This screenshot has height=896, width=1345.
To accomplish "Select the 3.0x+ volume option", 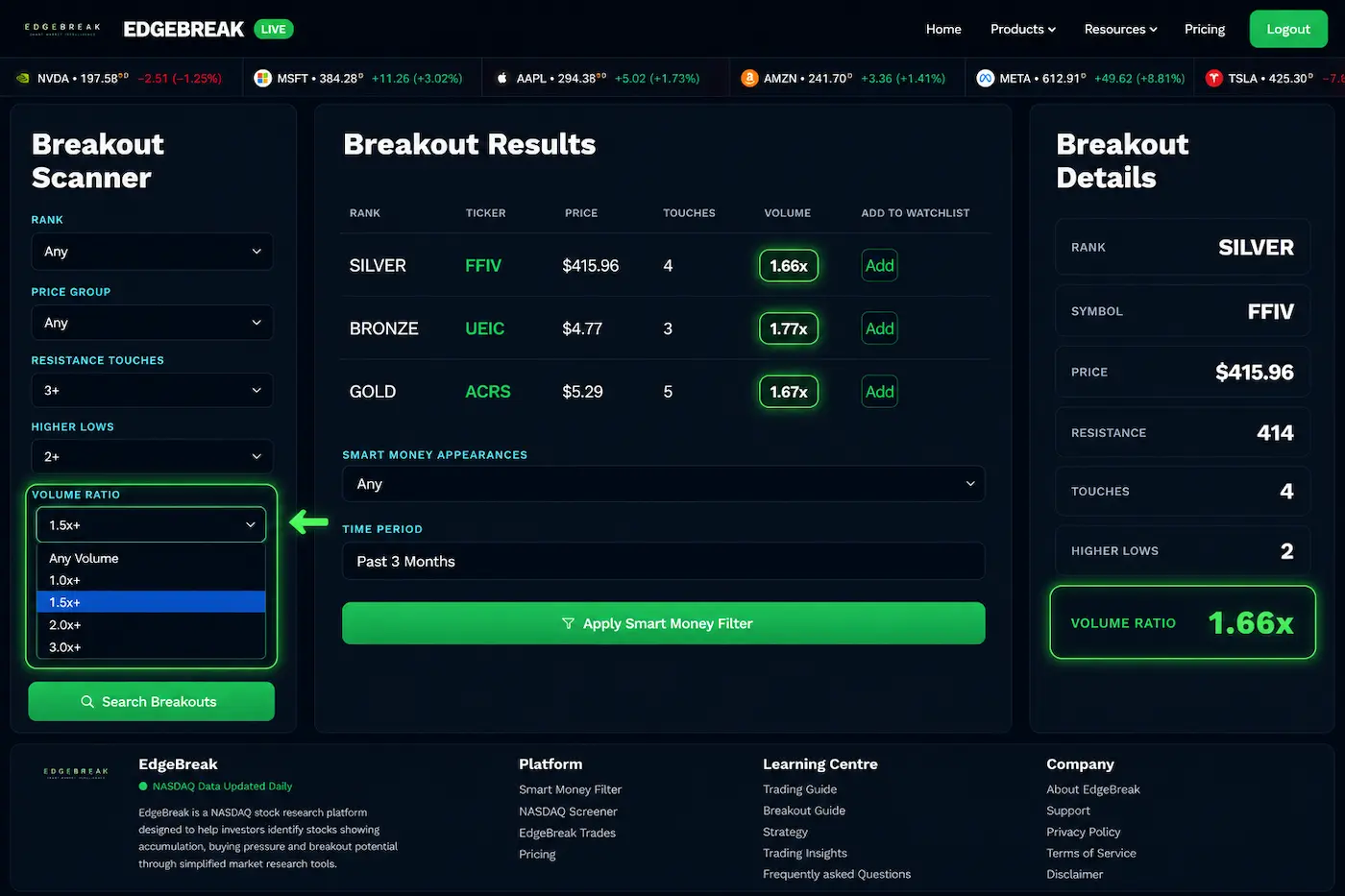I will click(x=151, y=647).
